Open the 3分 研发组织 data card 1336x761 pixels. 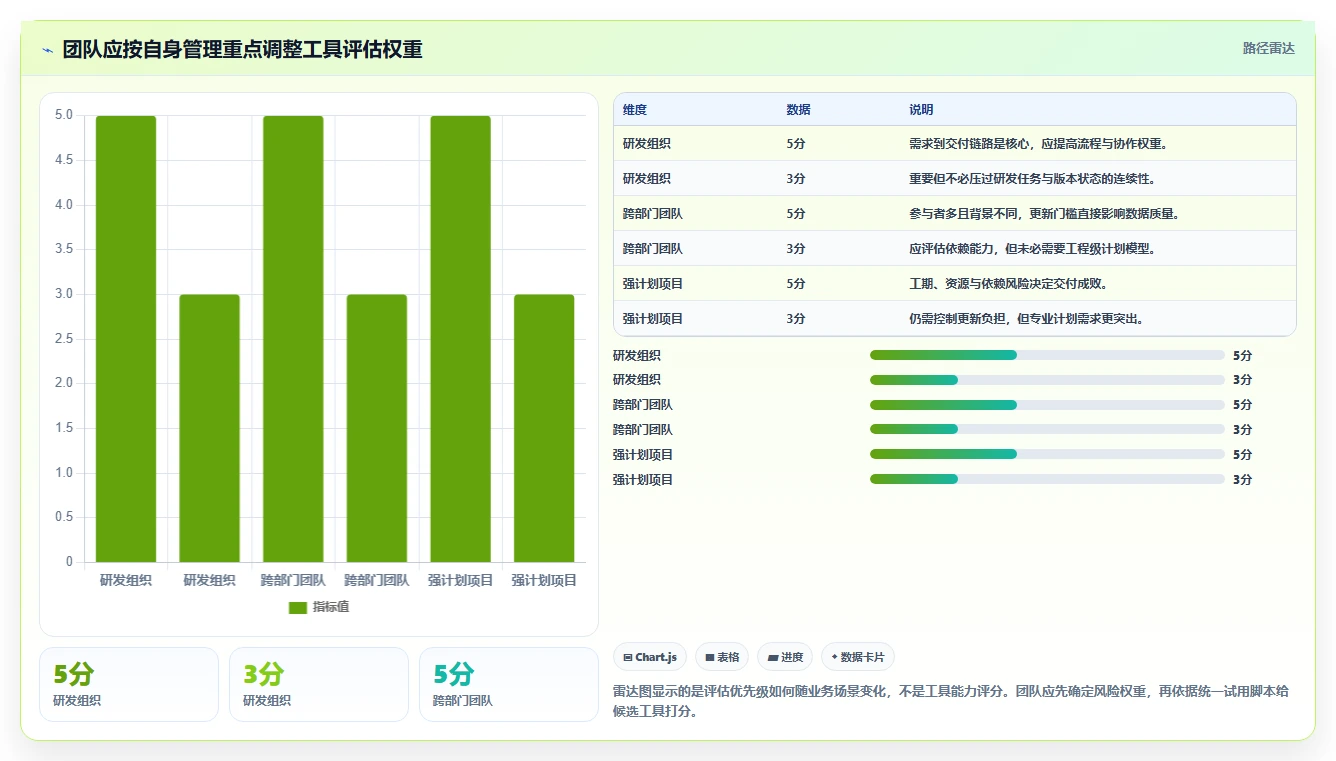(x=319, y=684)
